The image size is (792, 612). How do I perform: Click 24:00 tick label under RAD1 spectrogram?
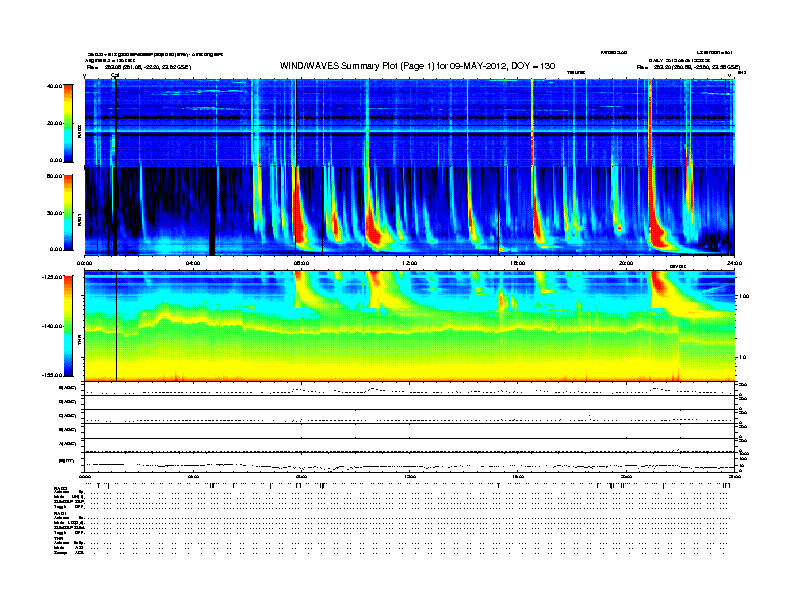(x=734, y=263)
